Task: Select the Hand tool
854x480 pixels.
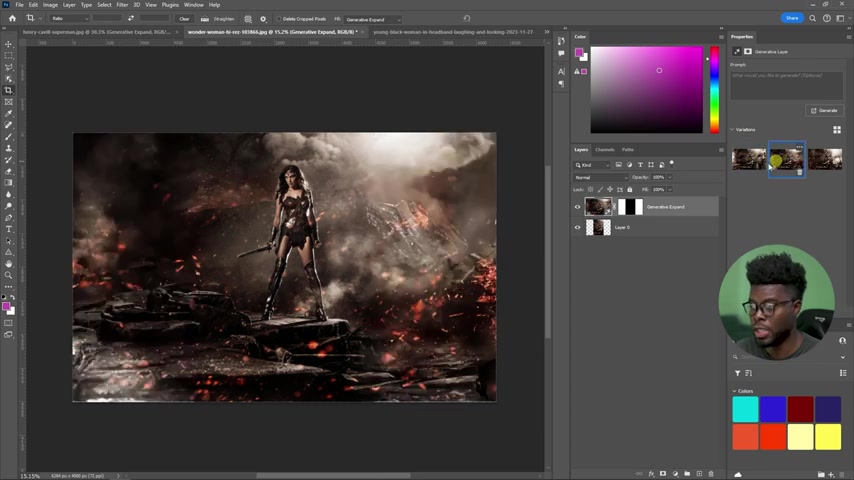Action: pos(8,264)
